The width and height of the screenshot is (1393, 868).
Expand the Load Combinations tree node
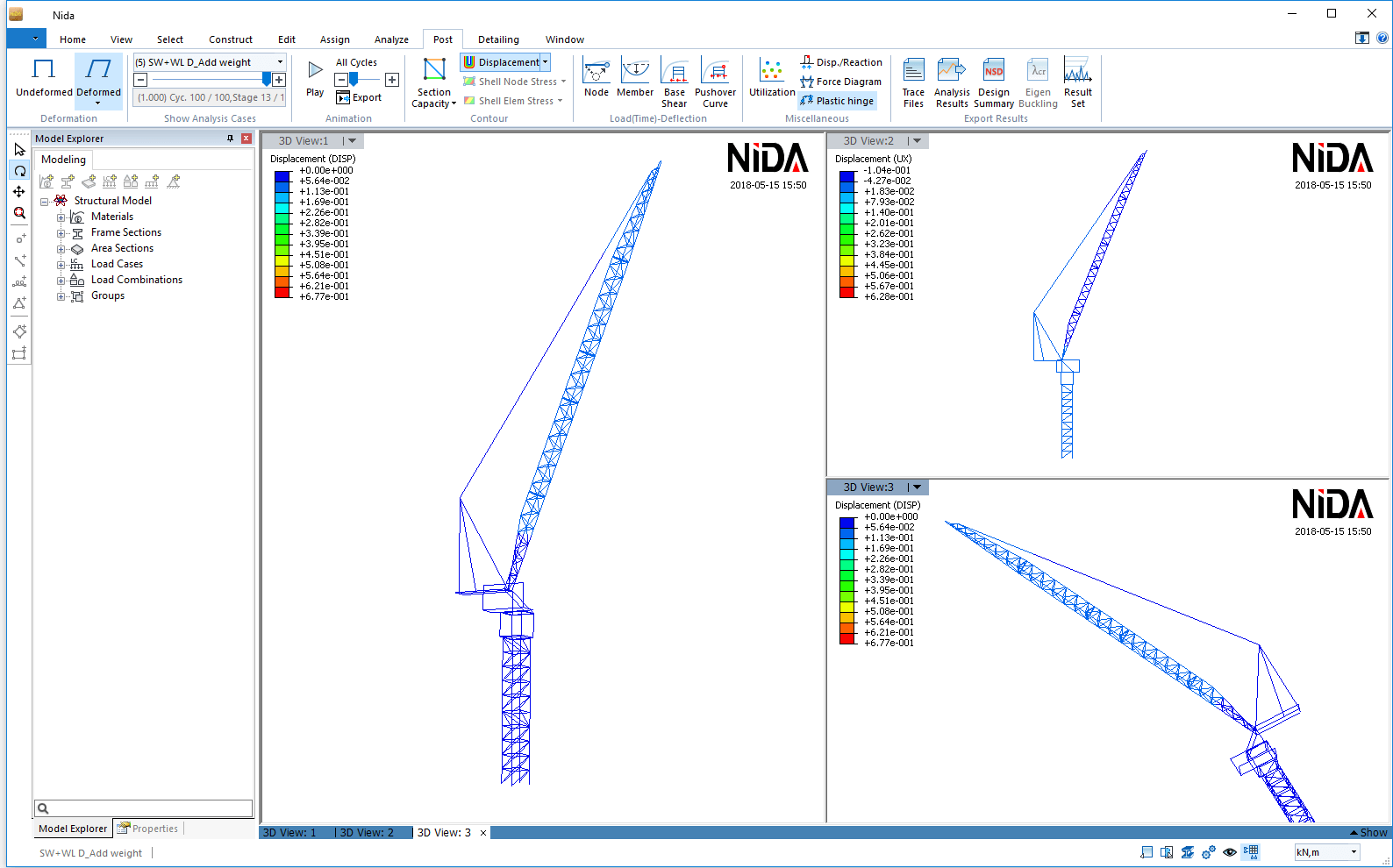pos(61,281)
